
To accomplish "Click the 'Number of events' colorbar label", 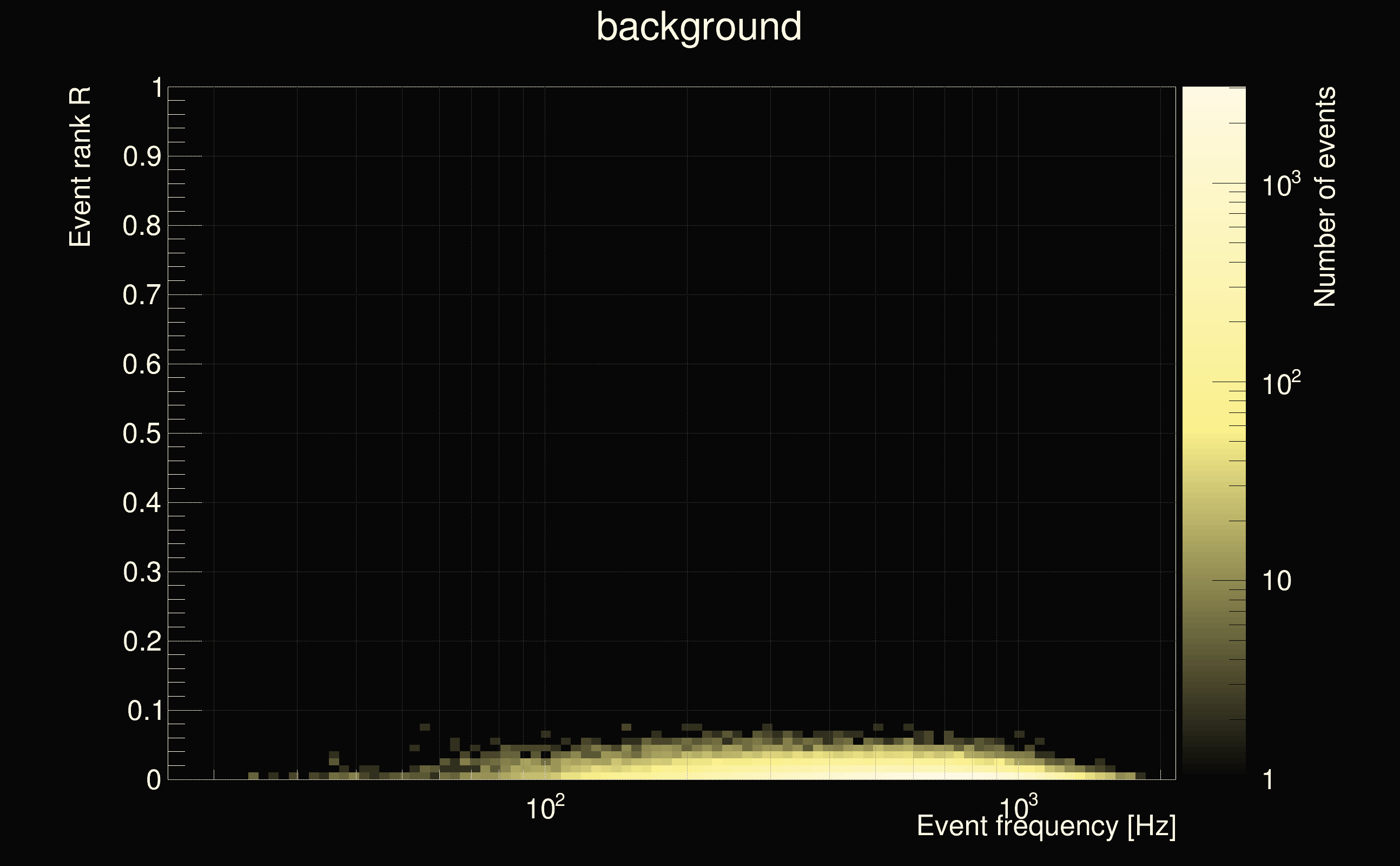I will click(x=1324, y=197).
